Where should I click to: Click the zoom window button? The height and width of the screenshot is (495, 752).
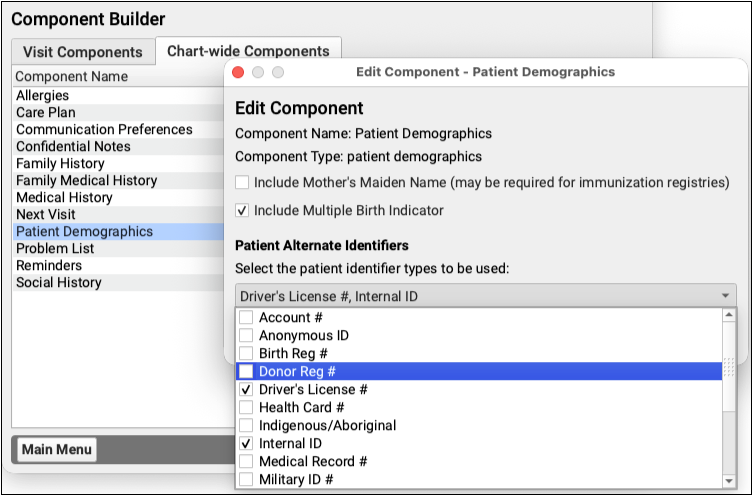(x=278, y=73)
